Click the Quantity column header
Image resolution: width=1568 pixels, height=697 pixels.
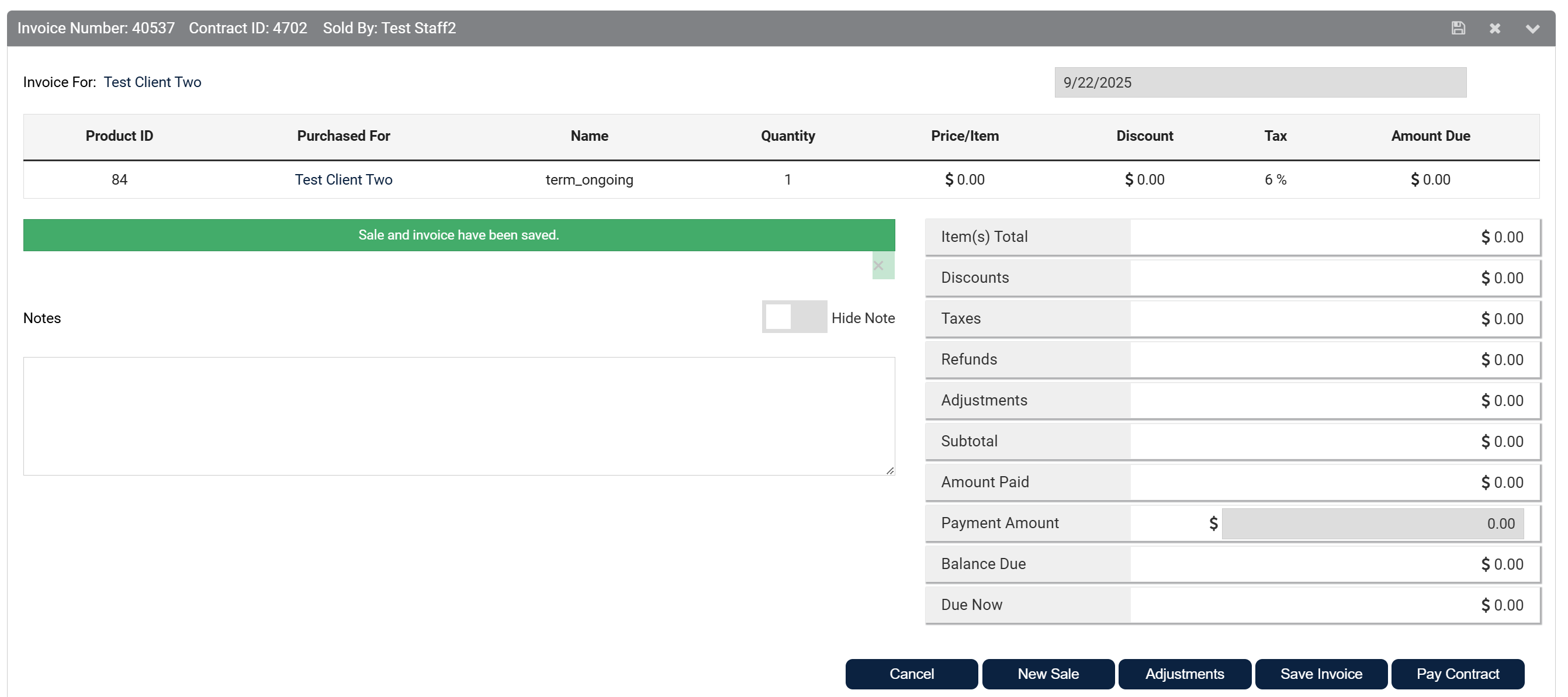click(x=788, y=136)
